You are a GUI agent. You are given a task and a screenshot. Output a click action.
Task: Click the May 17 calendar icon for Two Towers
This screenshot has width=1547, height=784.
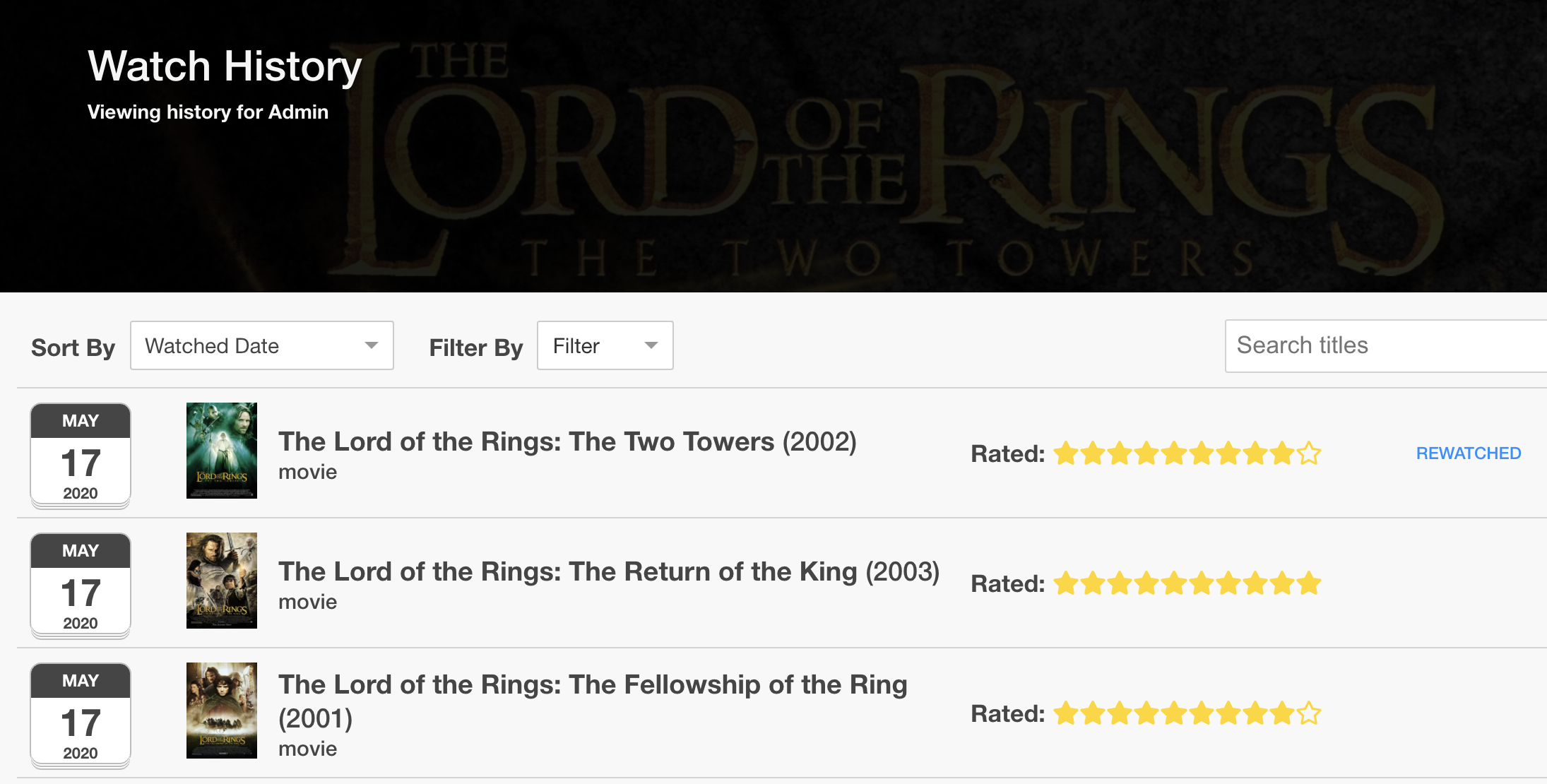(x=81, y=456)
